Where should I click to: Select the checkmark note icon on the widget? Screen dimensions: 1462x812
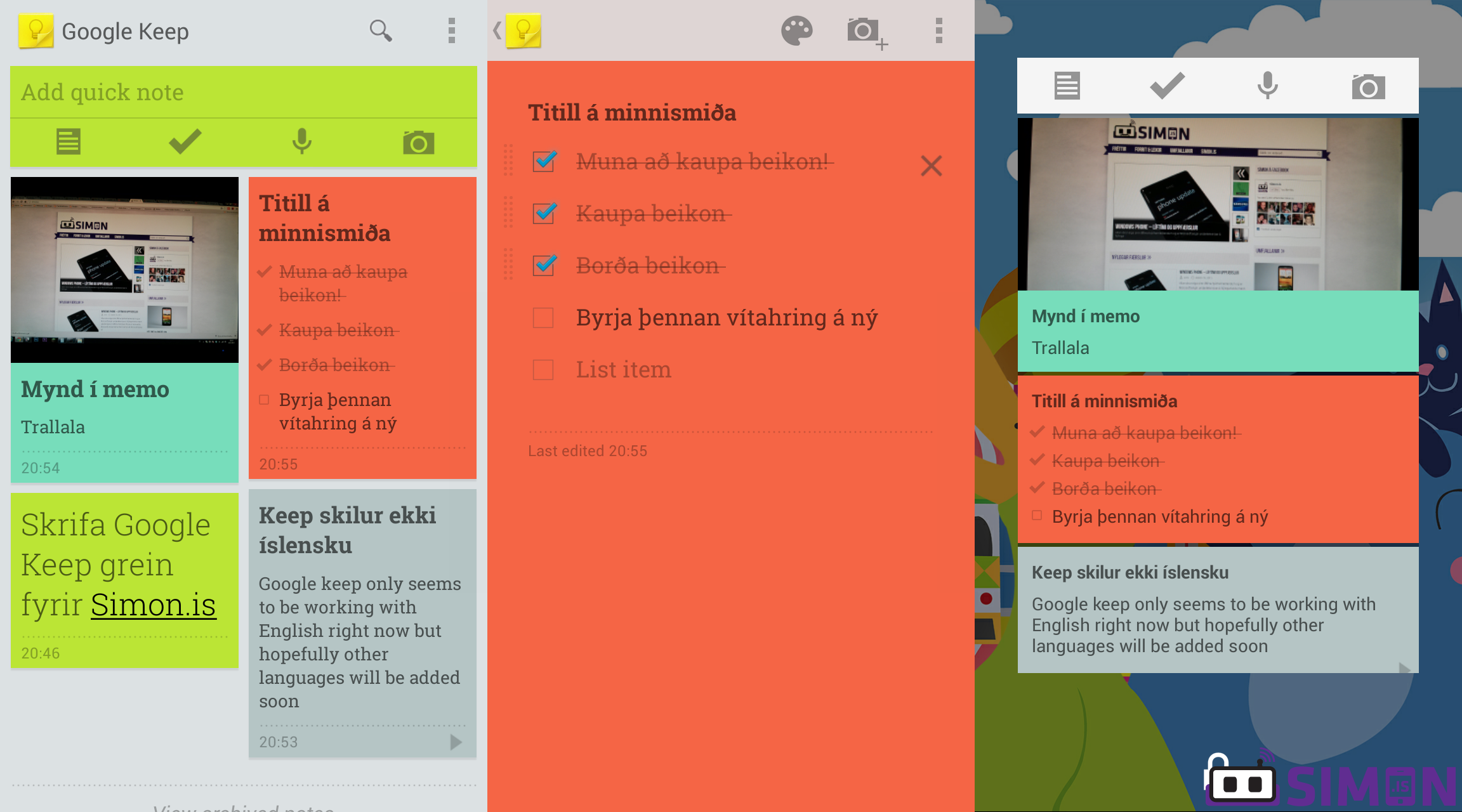click(1166, 85)
